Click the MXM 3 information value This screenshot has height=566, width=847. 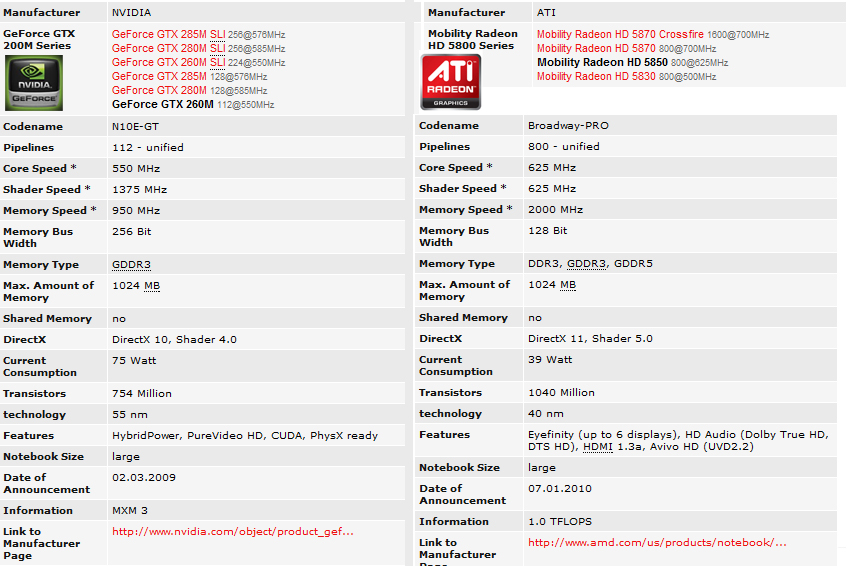130,511
